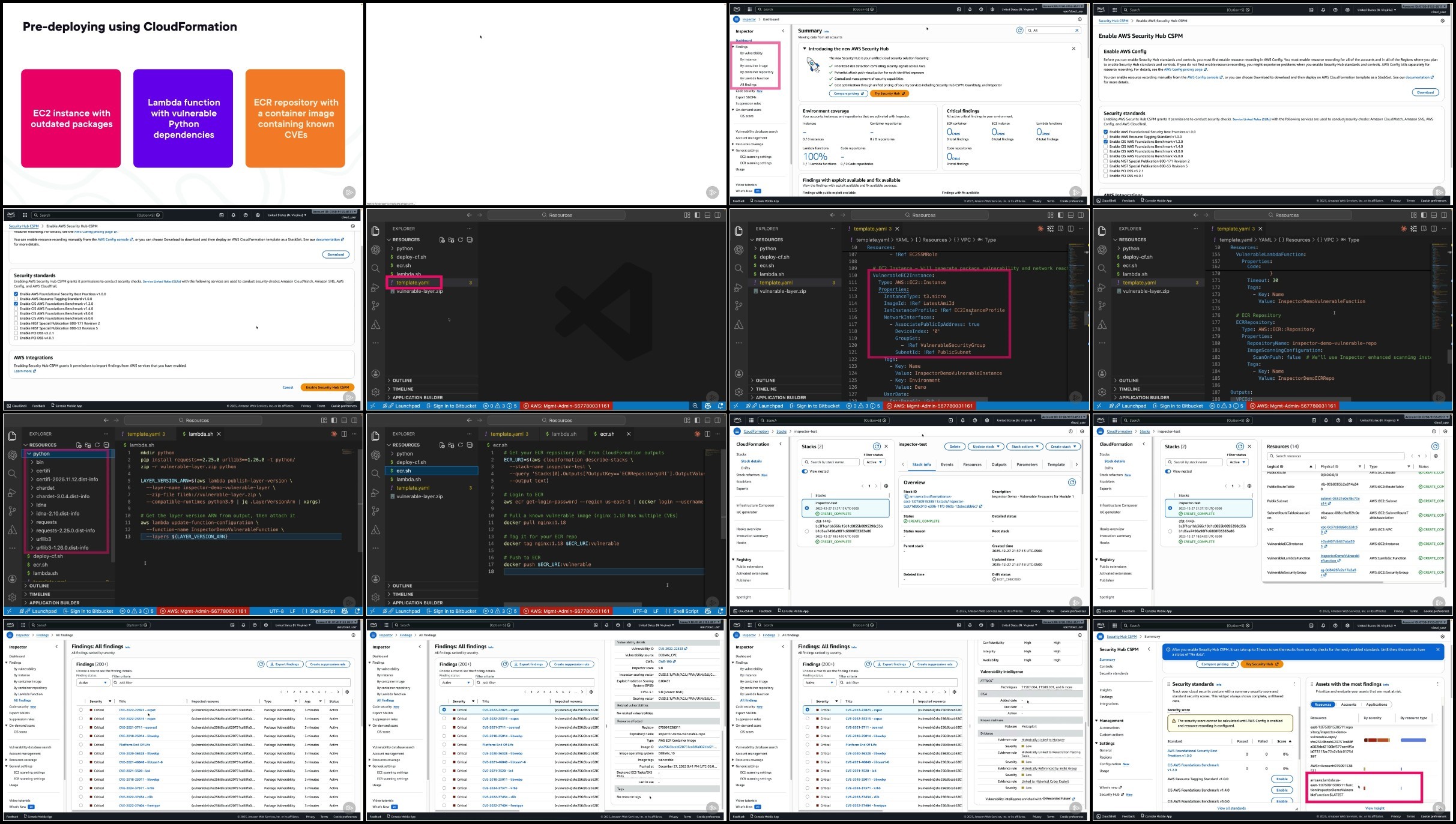Image resolution: width=1456 pixels, height=824 pixels.
Task: Click the Enable Security Hub CSPM button
Action: tap(327, 387)
